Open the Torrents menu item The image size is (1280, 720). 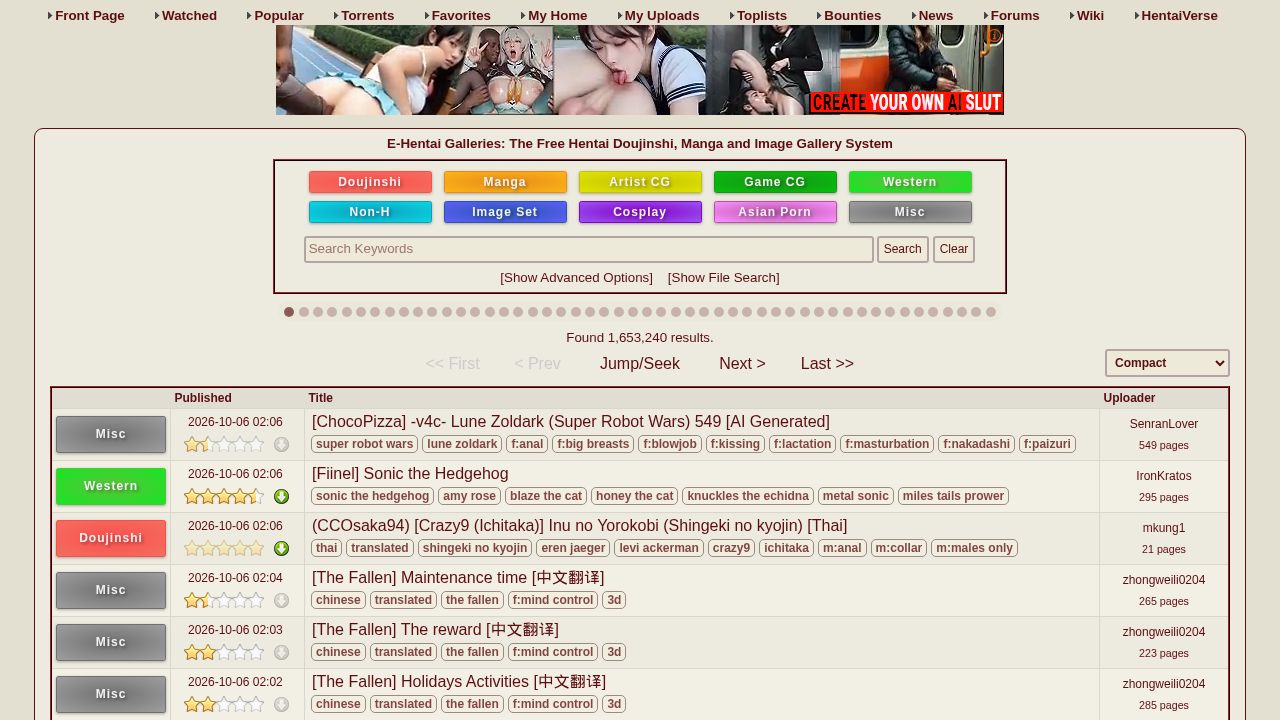tap(364, 15)
